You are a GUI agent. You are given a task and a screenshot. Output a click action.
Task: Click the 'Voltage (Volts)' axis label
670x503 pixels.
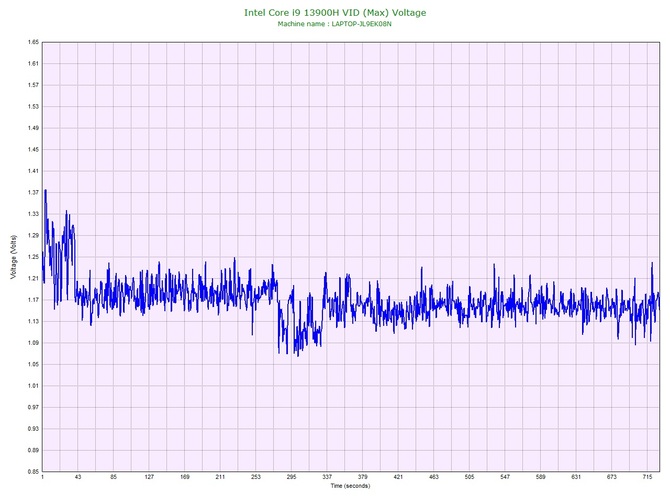coord(14,257)
